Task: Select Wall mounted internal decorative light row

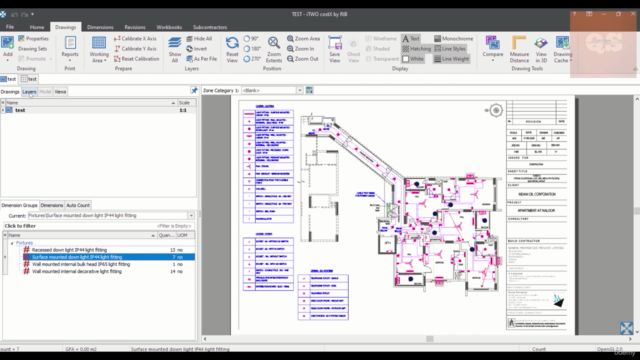Action: tap(108, 271)
